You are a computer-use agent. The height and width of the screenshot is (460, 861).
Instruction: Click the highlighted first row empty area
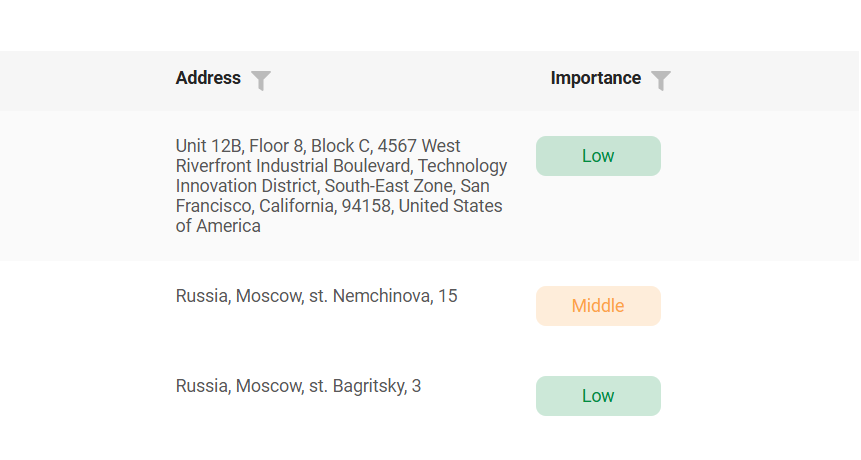[x=758, y=186]
